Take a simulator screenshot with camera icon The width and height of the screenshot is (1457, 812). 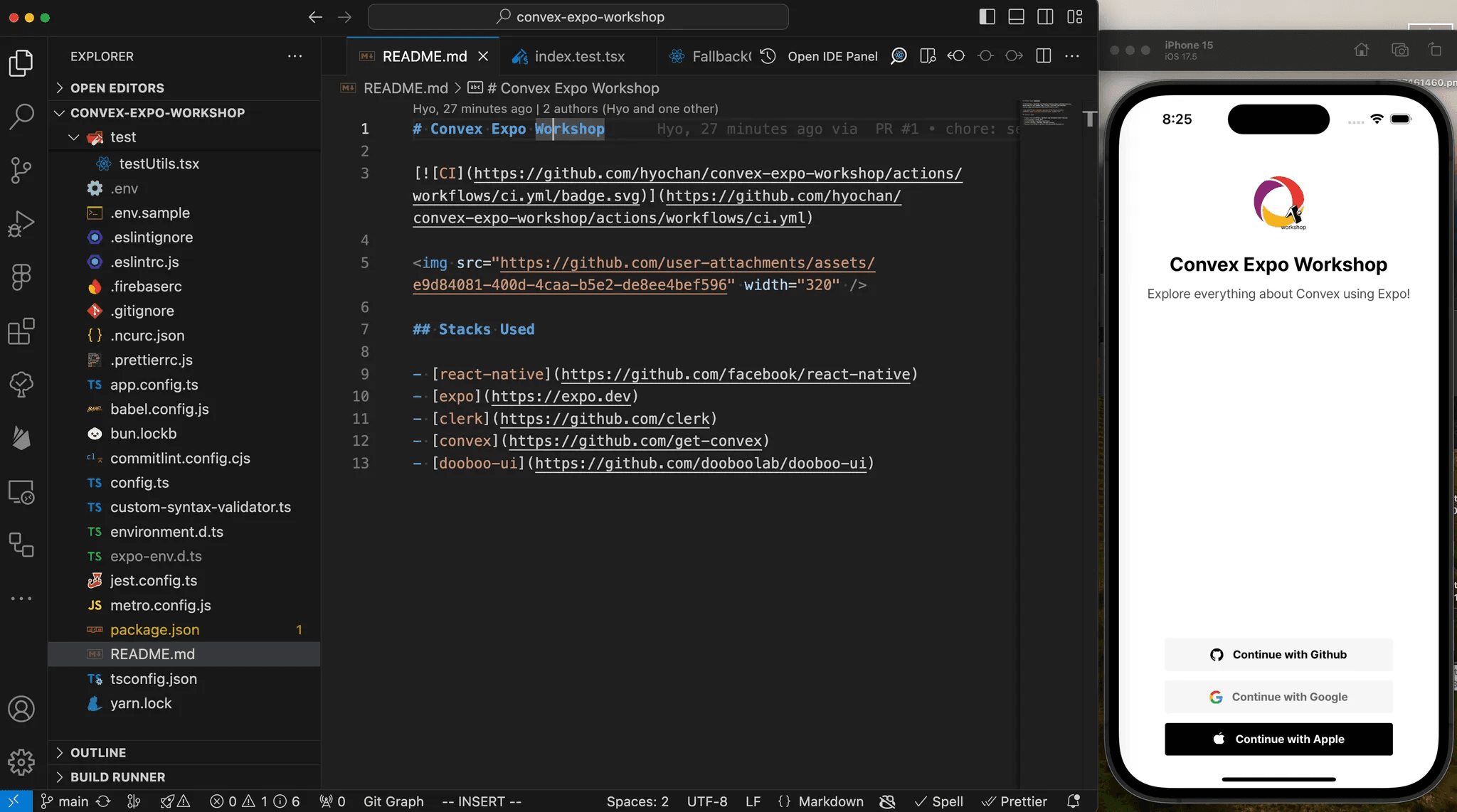point(1399,50)
